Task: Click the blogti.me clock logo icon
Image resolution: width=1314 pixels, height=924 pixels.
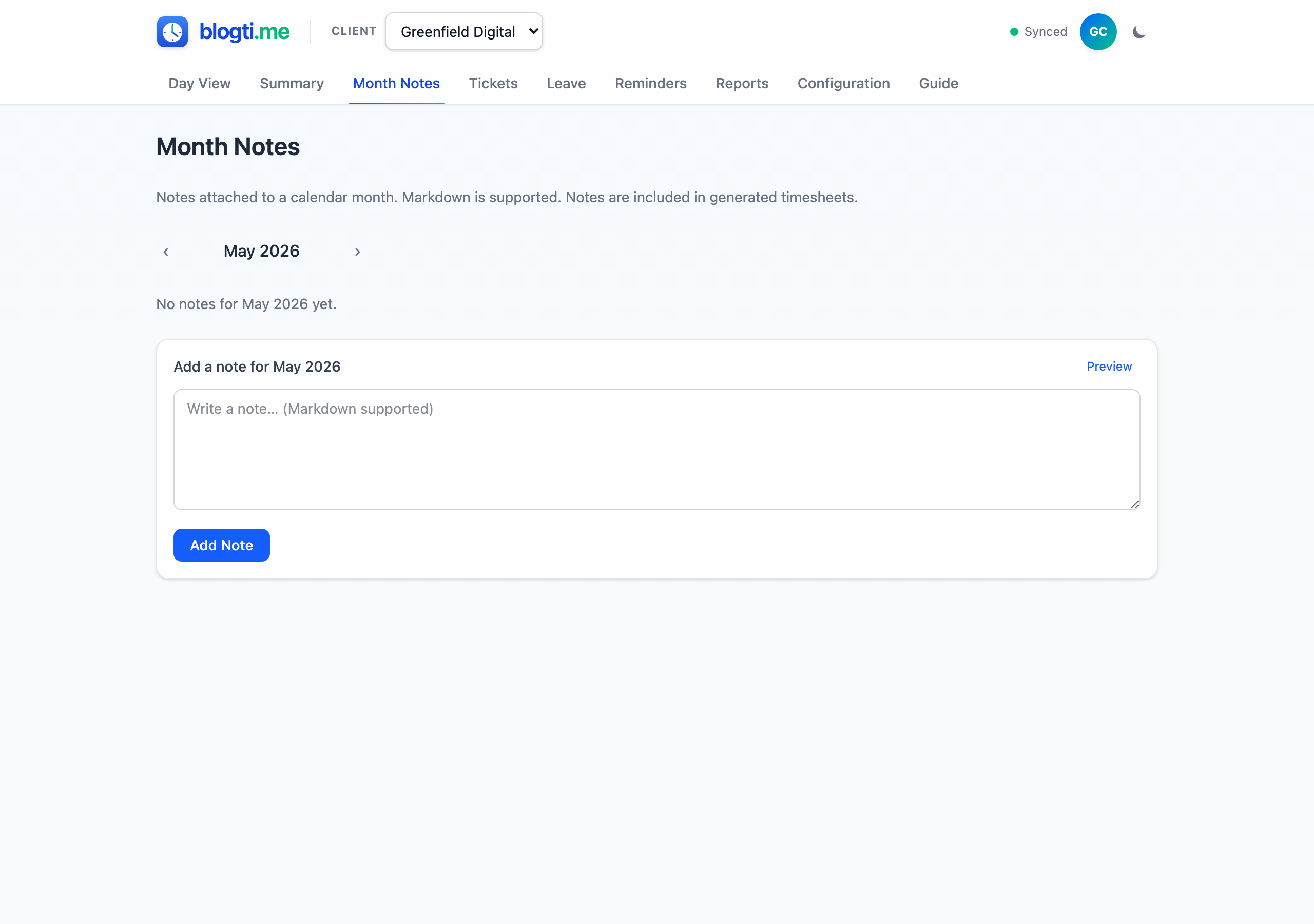Action: point(172,31)
